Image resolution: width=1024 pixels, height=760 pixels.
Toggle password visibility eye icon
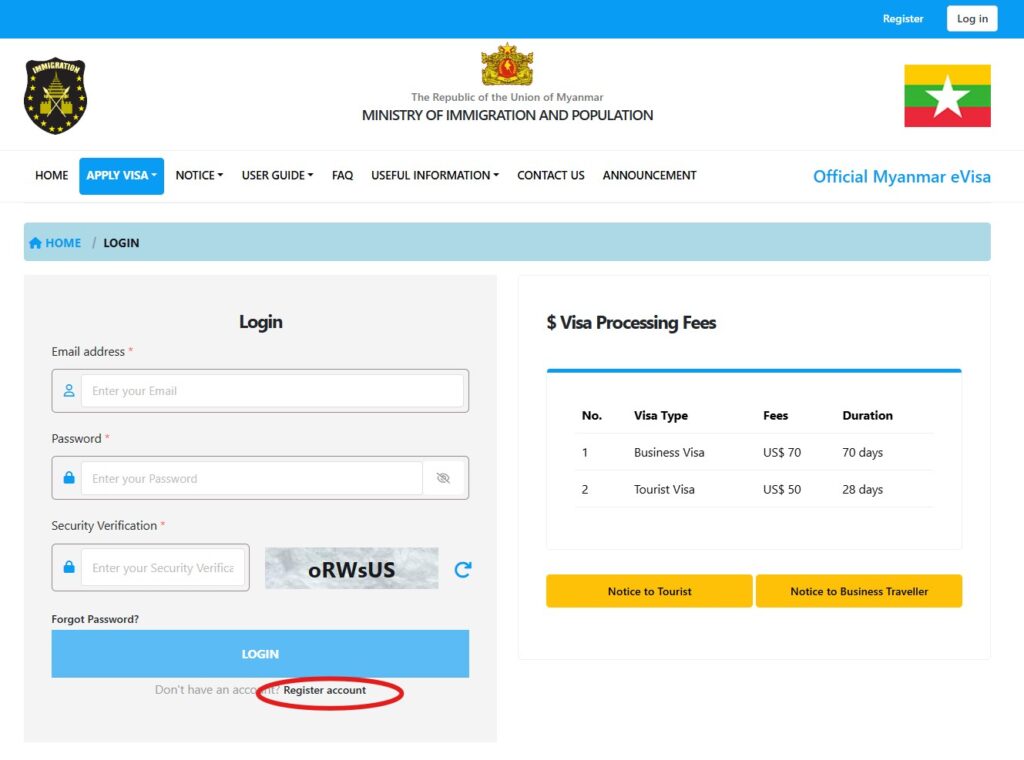pyautogui.click(x=443, y=478)
